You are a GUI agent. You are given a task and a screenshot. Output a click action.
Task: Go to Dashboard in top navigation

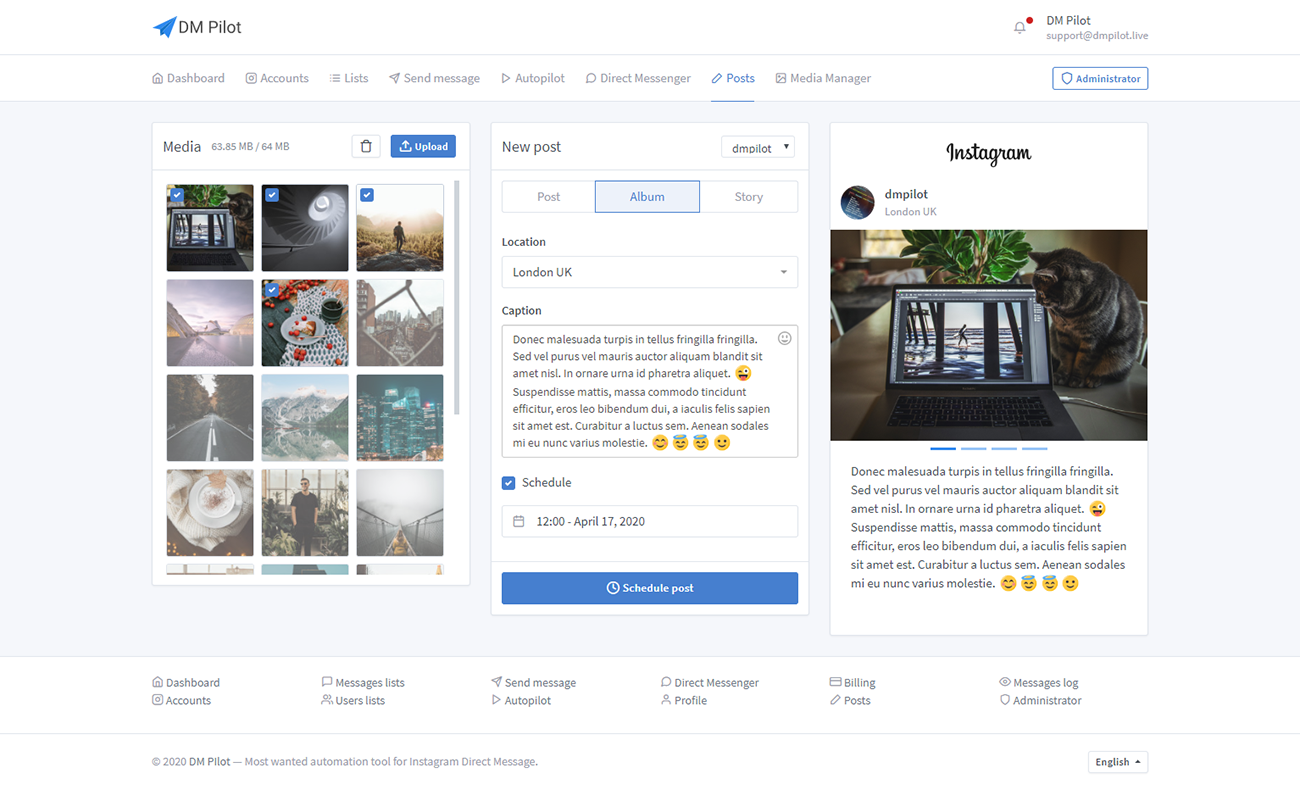point(188,78)
